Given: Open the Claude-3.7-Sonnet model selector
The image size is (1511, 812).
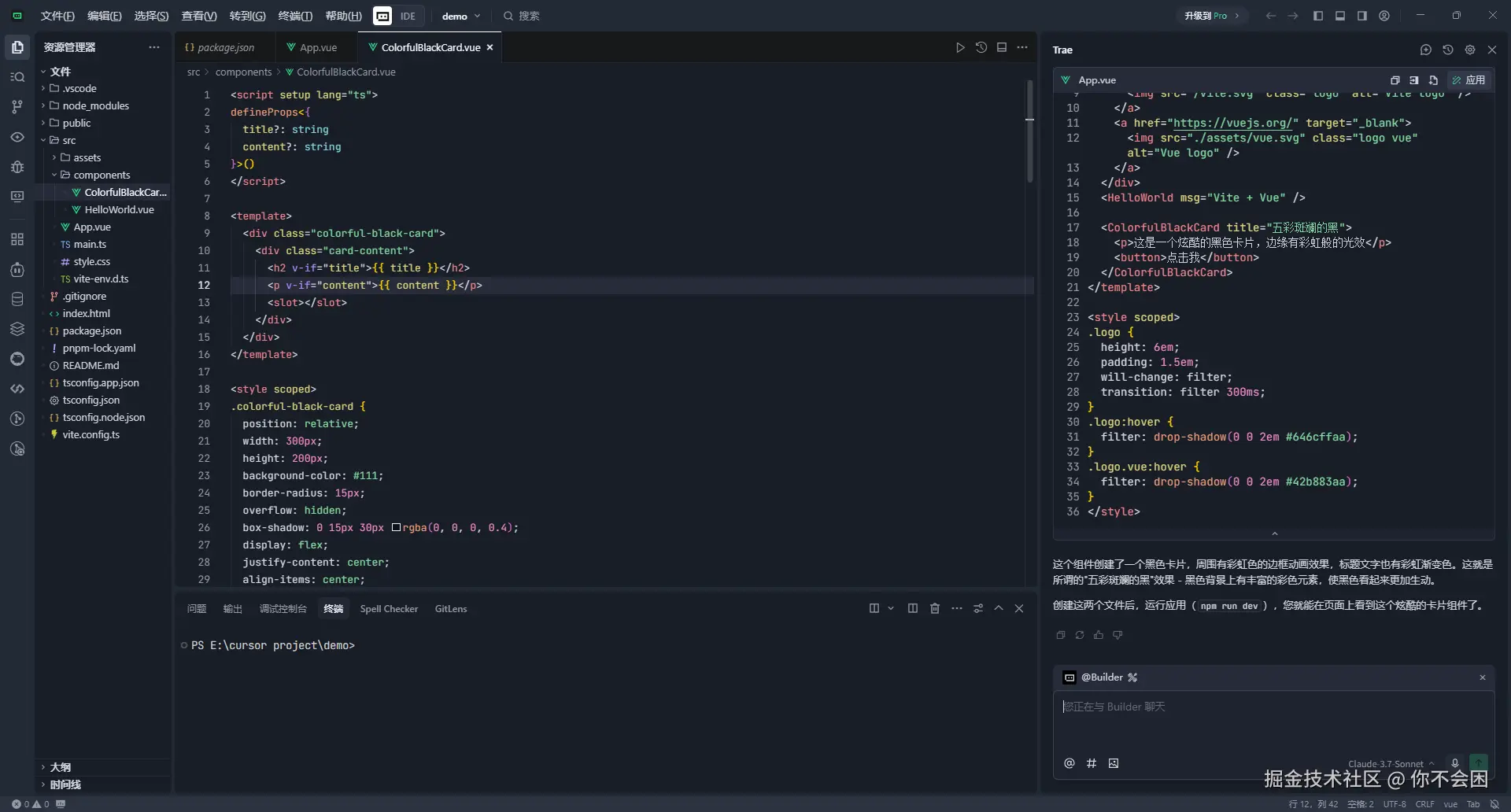Looking at the screenshot, I should 1391,763.
